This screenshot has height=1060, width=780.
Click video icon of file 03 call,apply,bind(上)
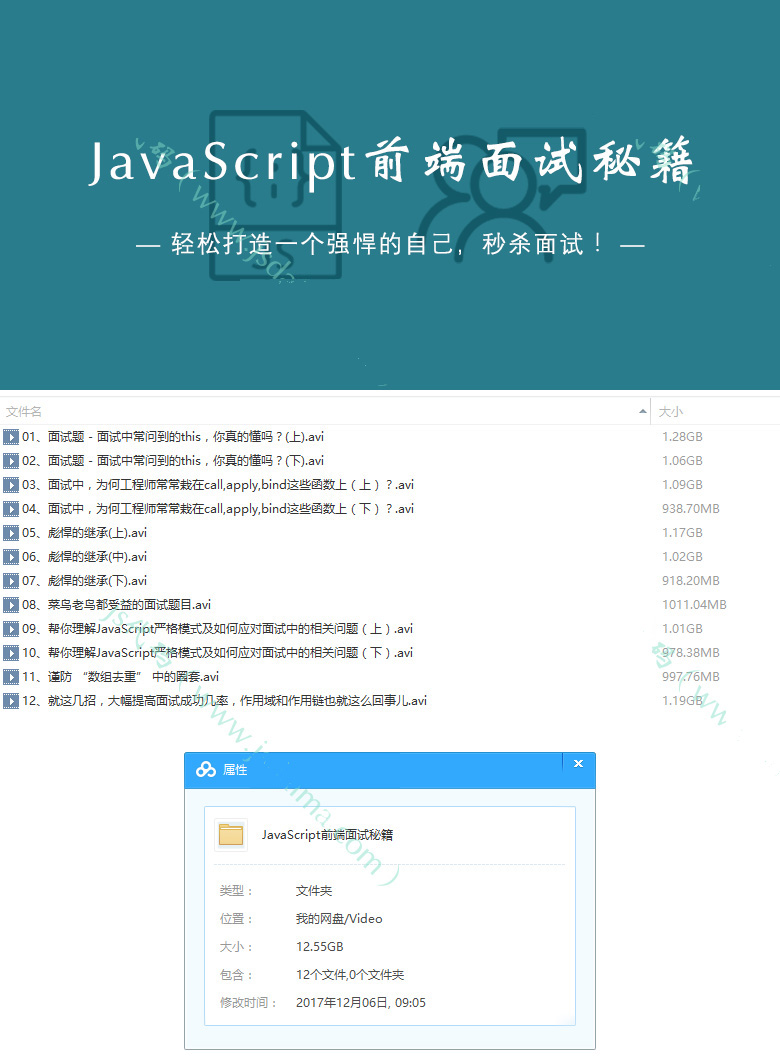(11, 485)
